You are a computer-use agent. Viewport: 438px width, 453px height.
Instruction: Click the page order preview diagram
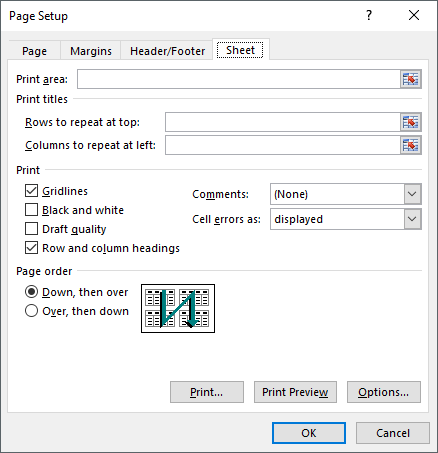pyautogui.click(x=178, y=308)
